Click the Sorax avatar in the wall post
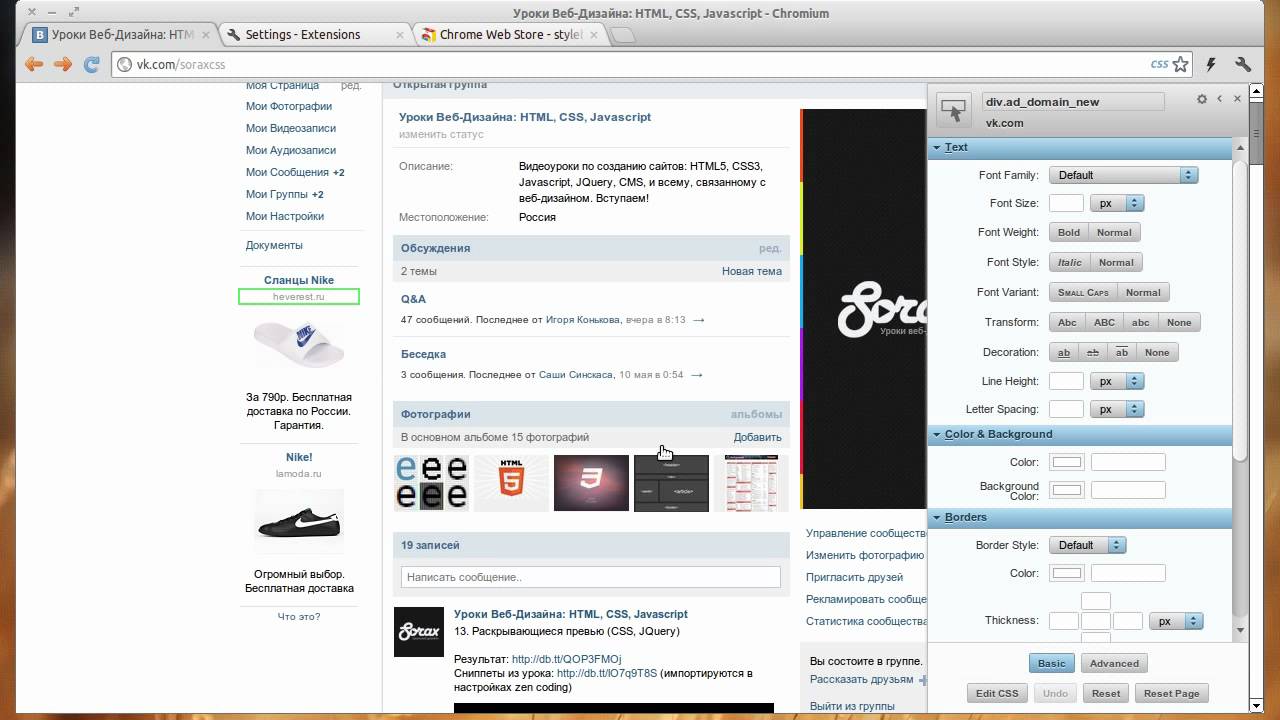This screenshot has height=720, width=1280. [418, 632]
